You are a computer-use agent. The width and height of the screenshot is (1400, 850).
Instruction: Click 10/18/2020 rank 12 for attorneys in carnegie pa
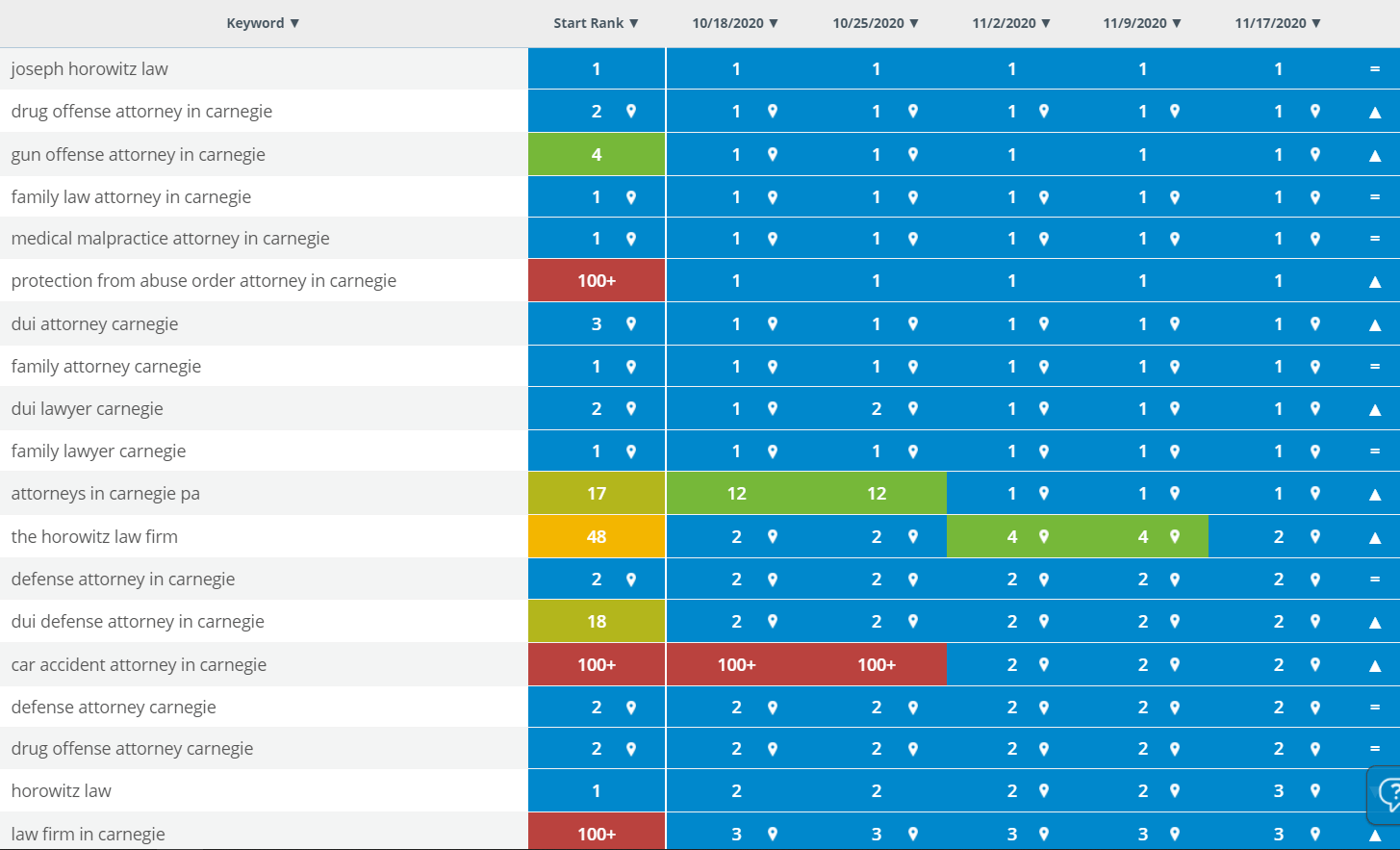click(x=736, y=493)
